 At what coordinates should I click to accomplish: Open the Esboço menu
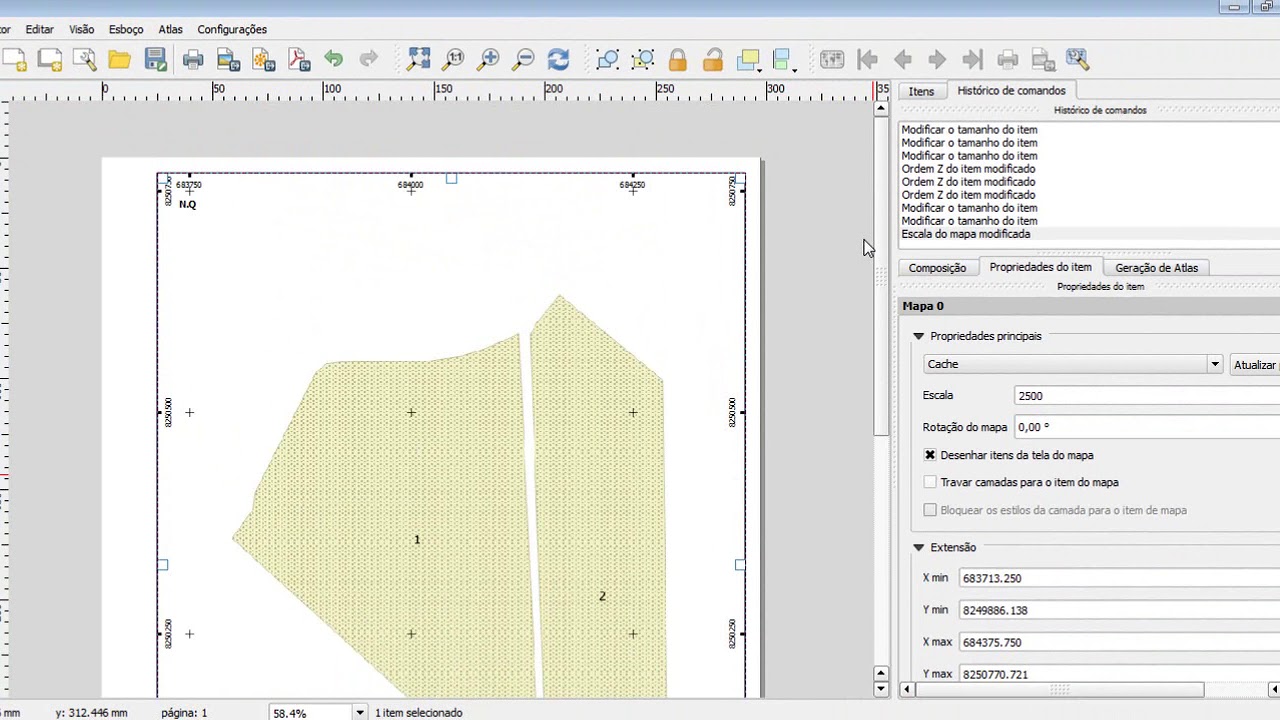pos(126,30)
